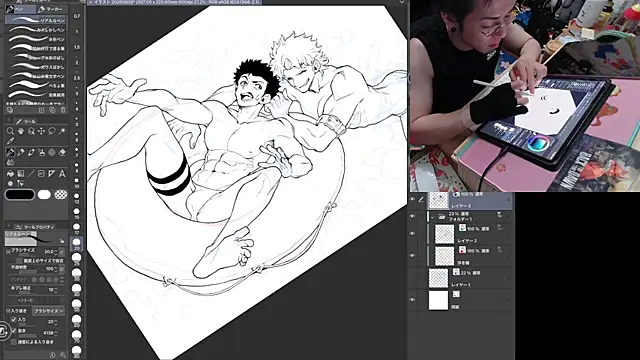Select the brush size 20 preset
The height and width of the screenshot is (360, 640).
[x=76, y=243]
